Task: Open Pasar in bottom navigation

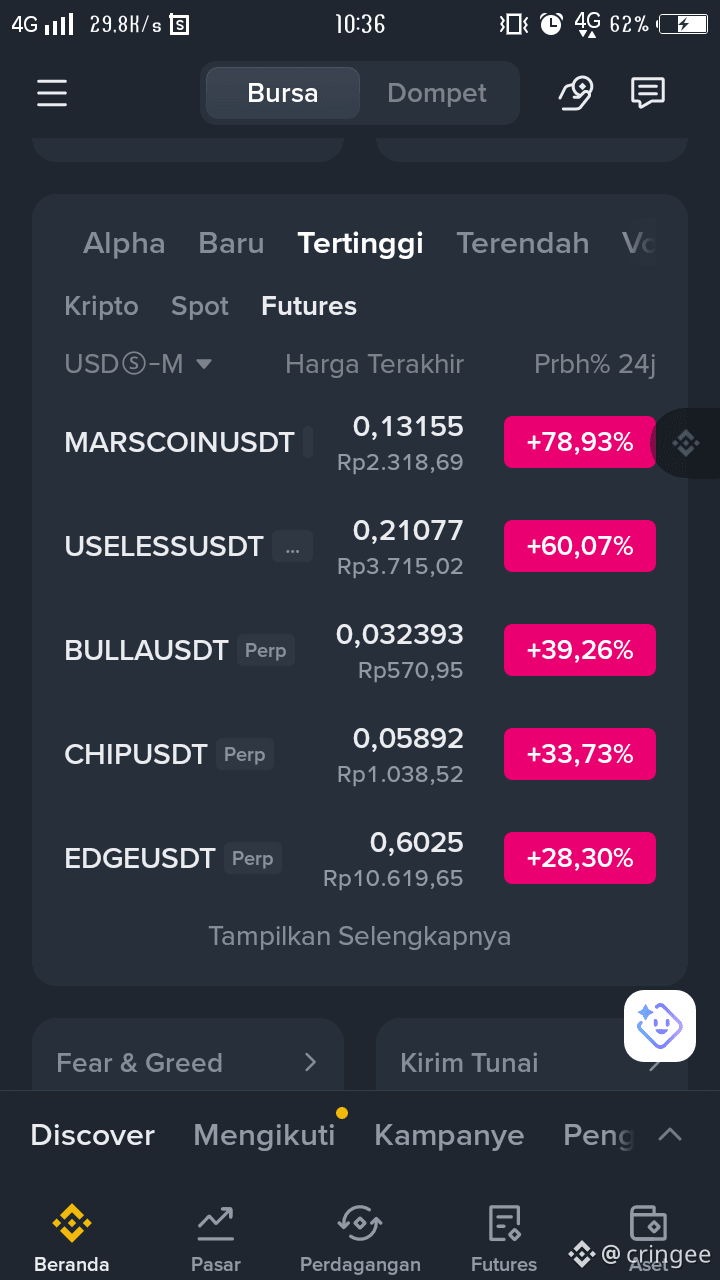Action: point(216,1239)
